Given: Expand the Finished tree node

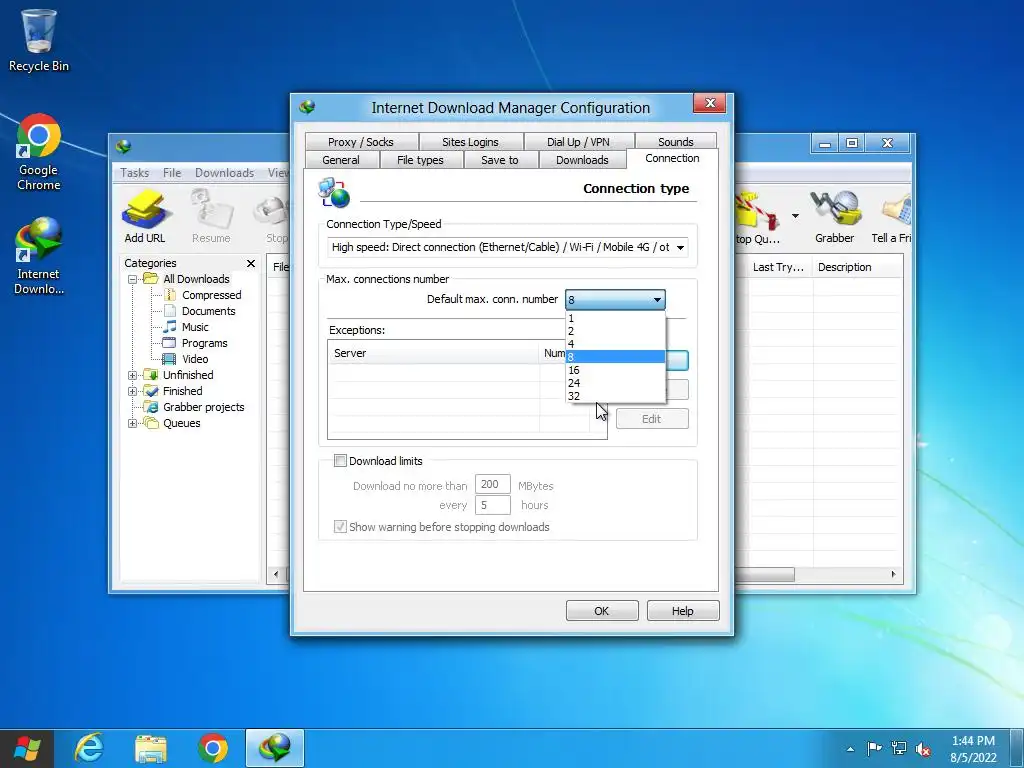Looking at the screenshot, I should coord(133,392).
